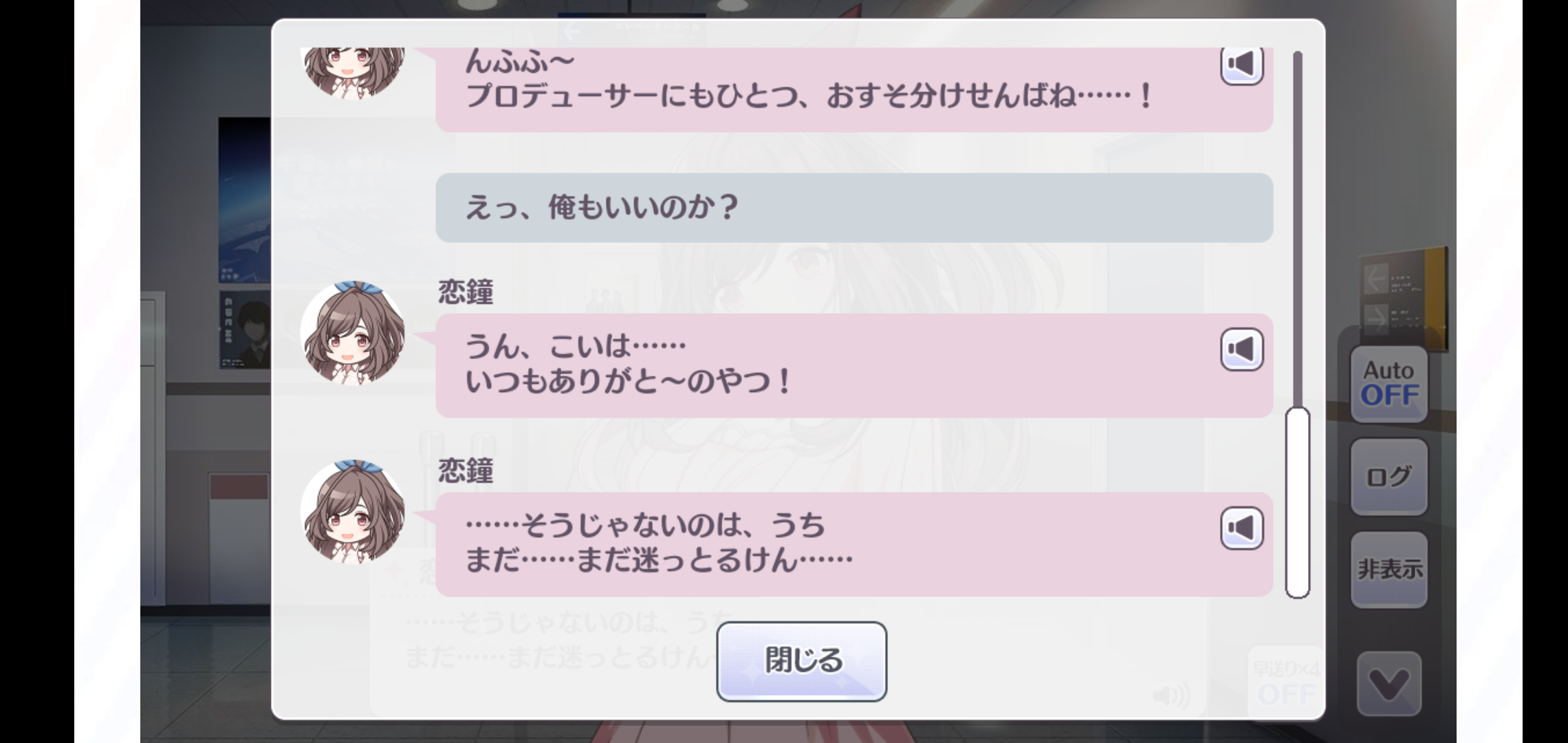Select 恋鐘 avatar beside "そうじゃないのは" message
This screenshot has height=743, width=1568.
point(353,512)
